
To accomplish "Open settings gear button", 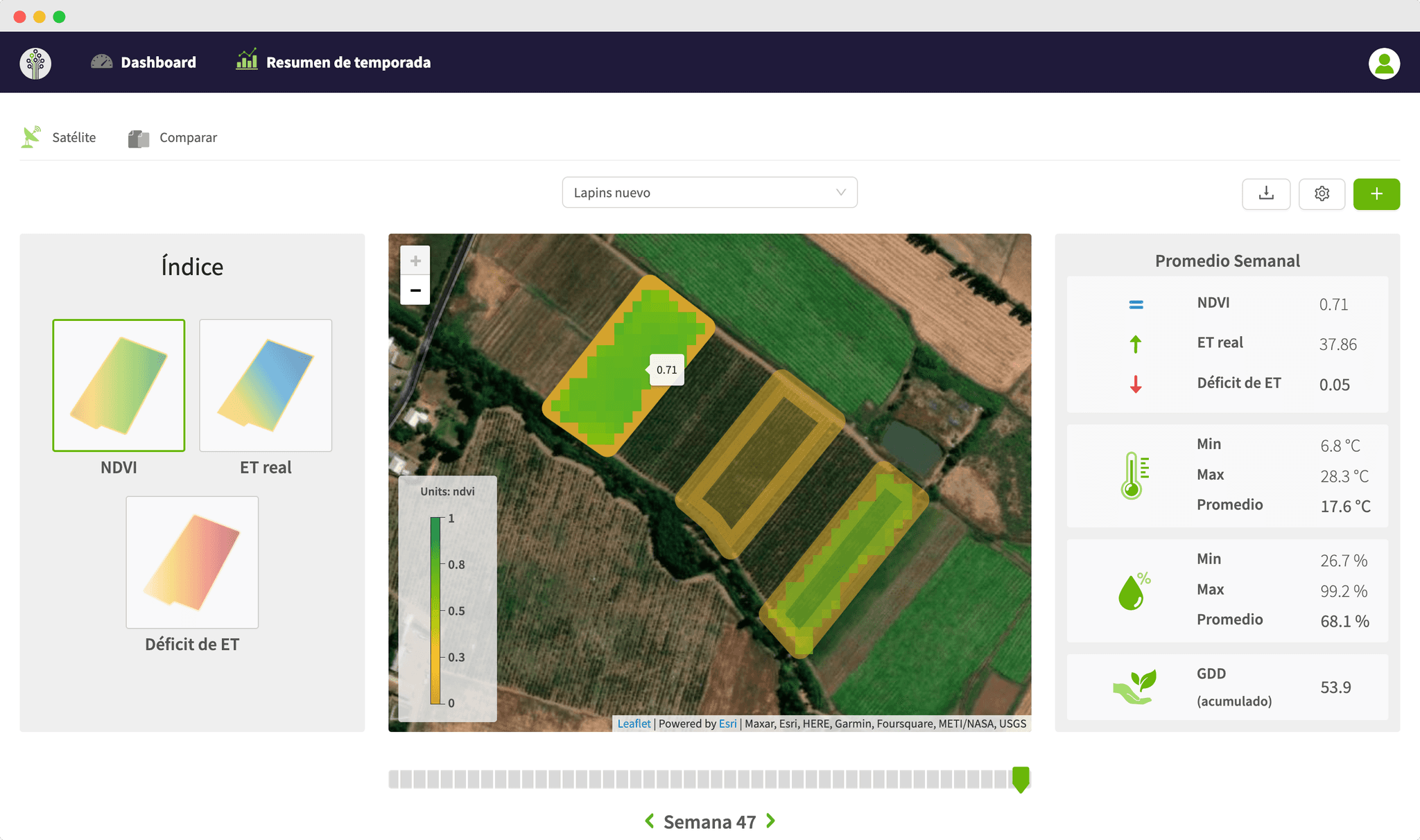I will coord(1322,193).
